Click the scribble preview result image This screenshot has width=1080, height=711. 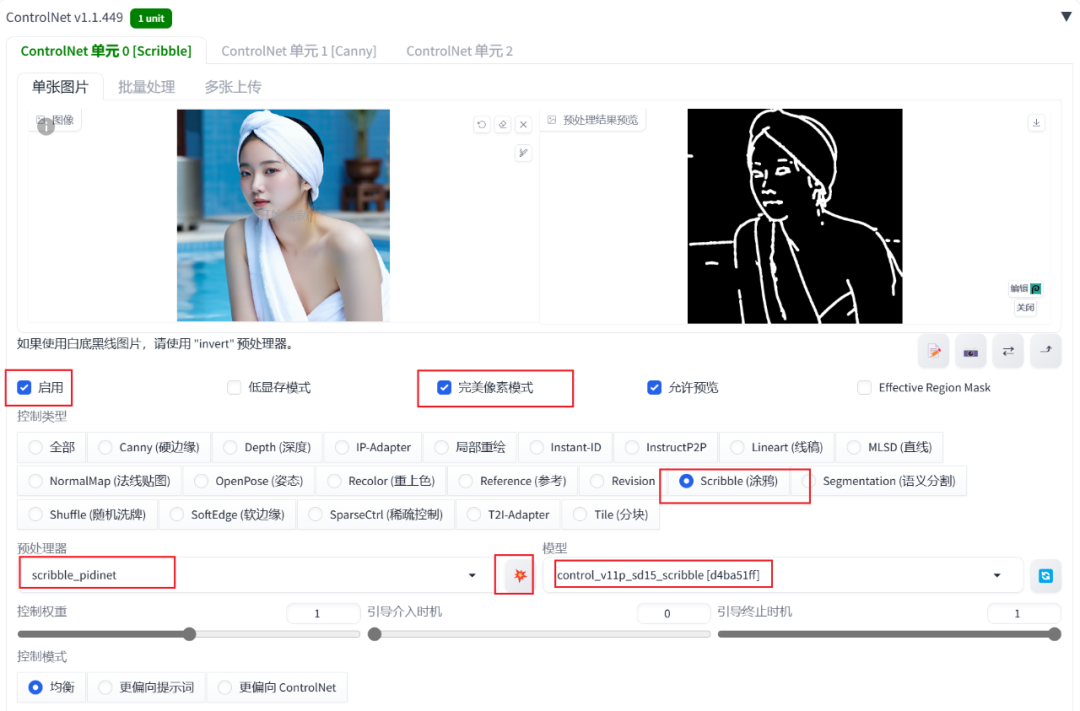pos(795,216)
